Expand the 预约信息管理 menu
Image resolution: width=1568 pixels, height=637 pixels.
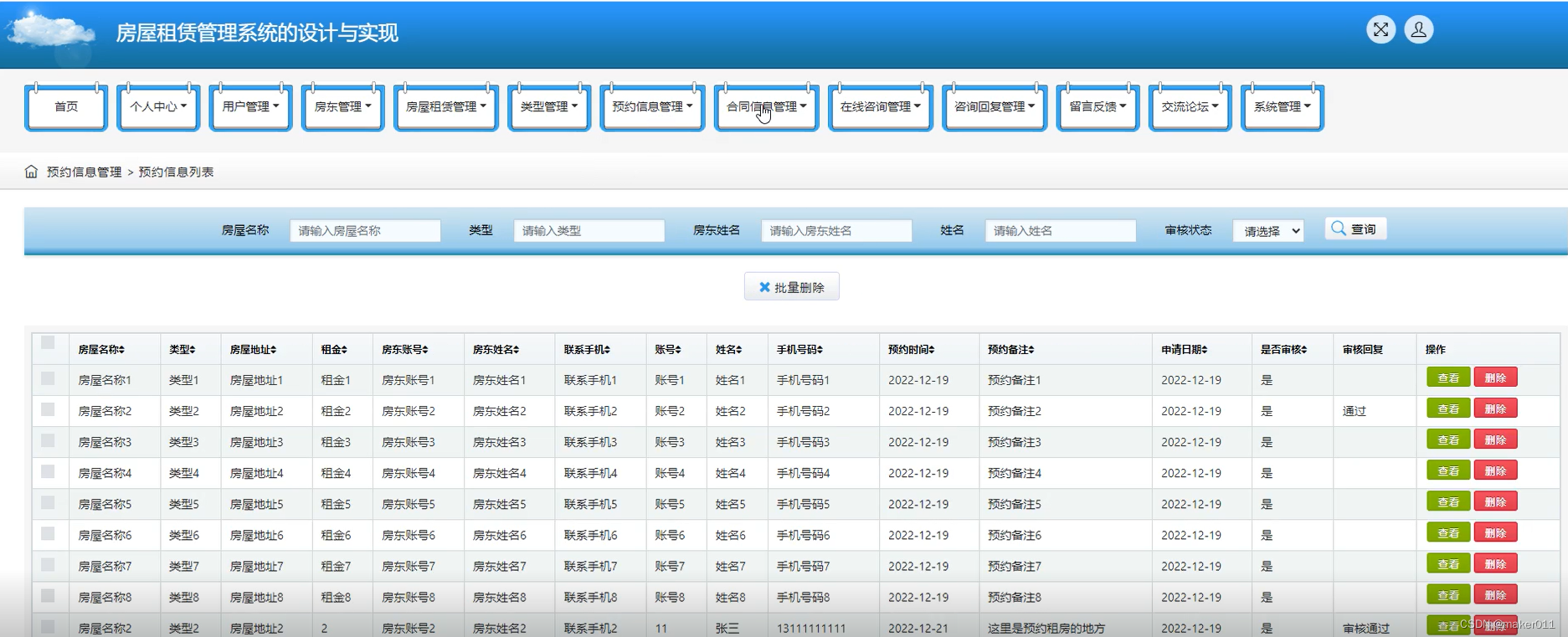coord(652,107)
